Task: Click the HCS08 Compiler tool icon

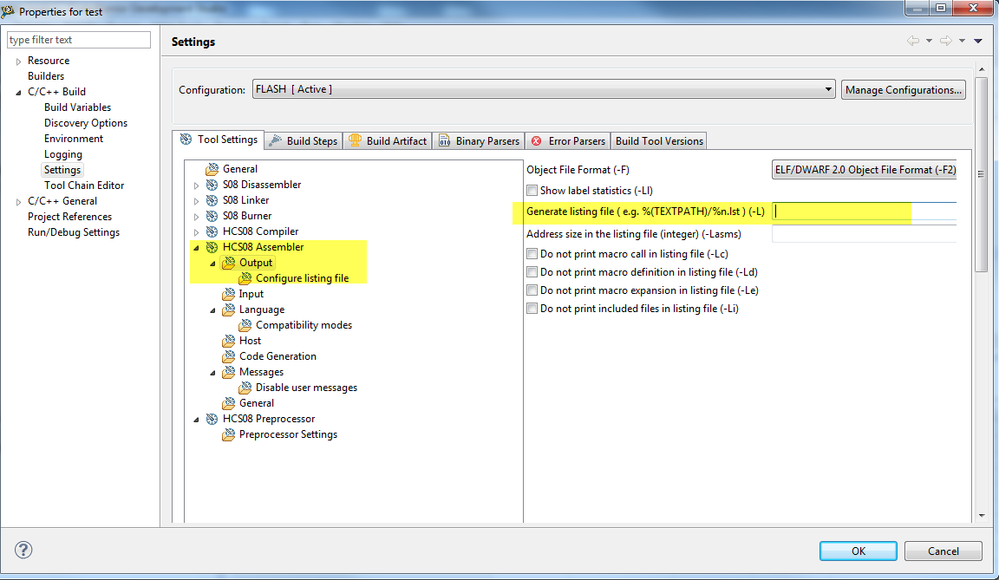Action: pyautogui.click(x=212, y=231)
